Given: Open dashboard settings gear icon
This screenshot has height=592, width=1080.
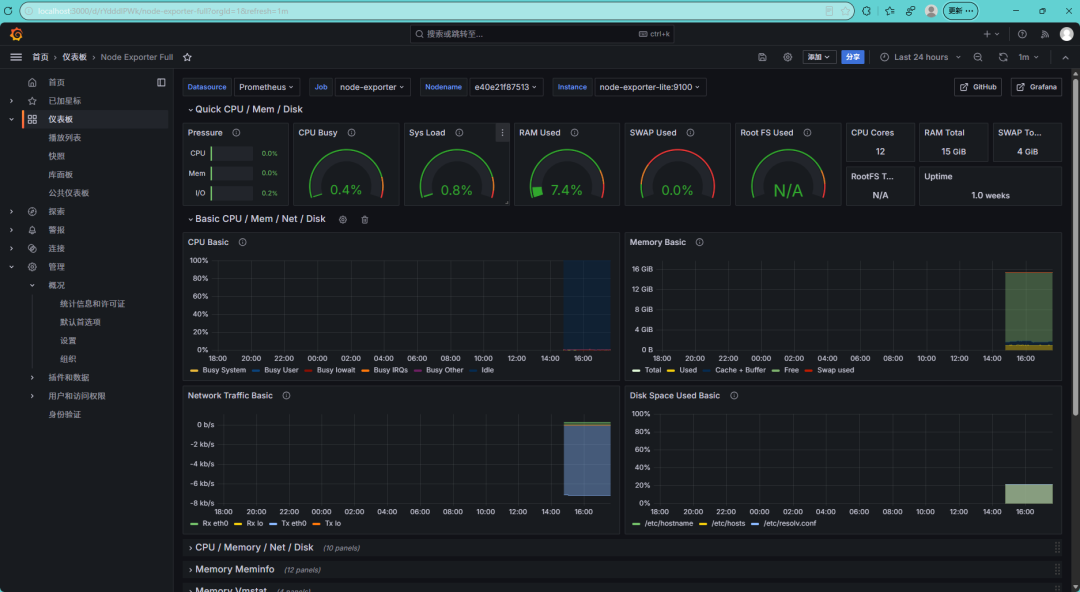Looking at the screenshot, I should tap(788, 57).
